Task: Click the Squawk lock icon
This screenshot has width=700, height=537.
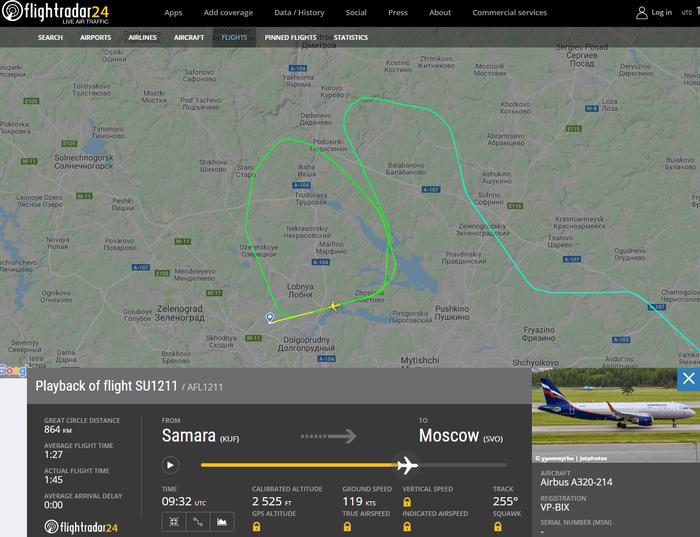Action: click(x=497, y=527)
